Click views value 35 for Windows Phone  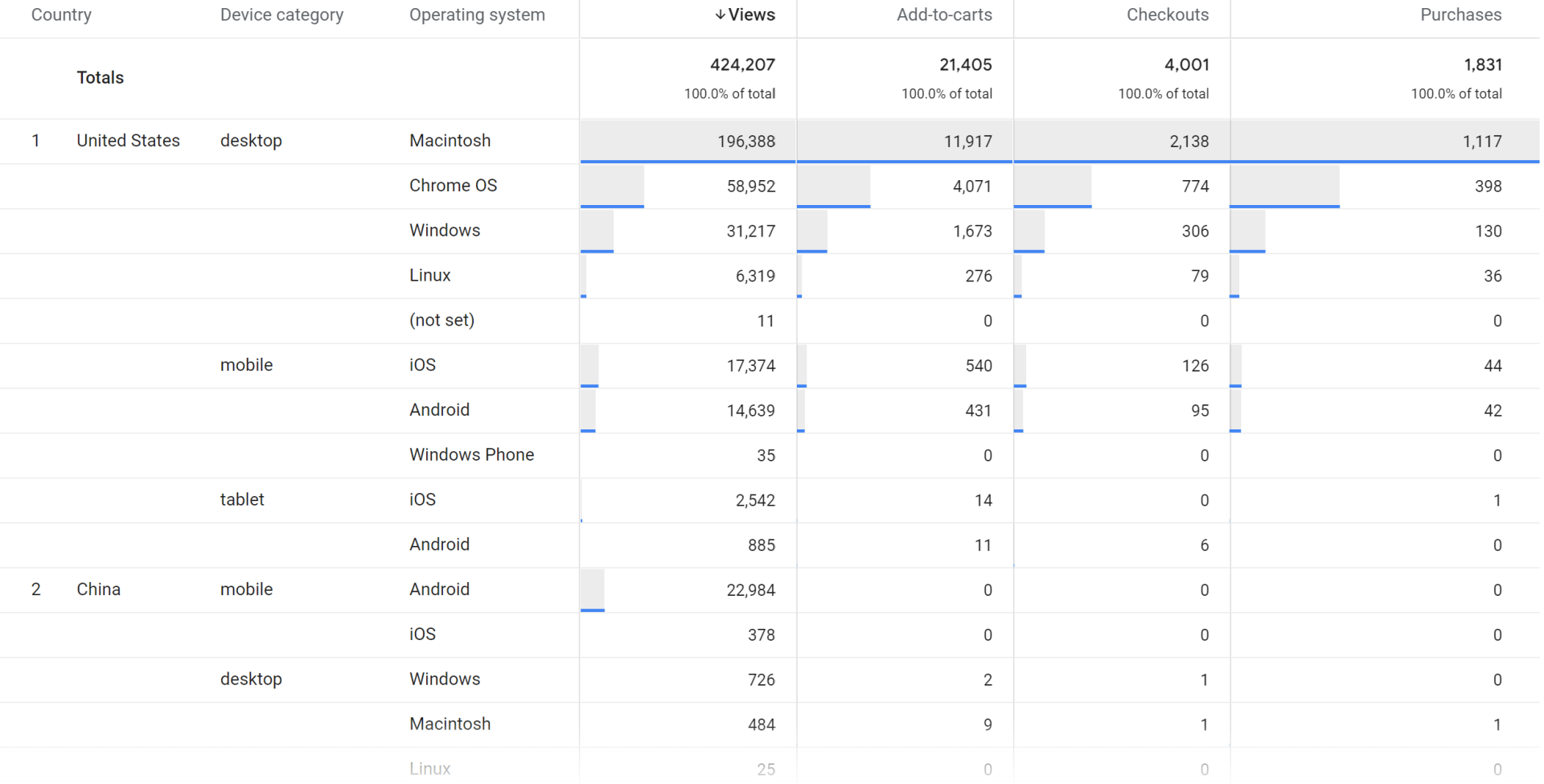tap(766, 456)
